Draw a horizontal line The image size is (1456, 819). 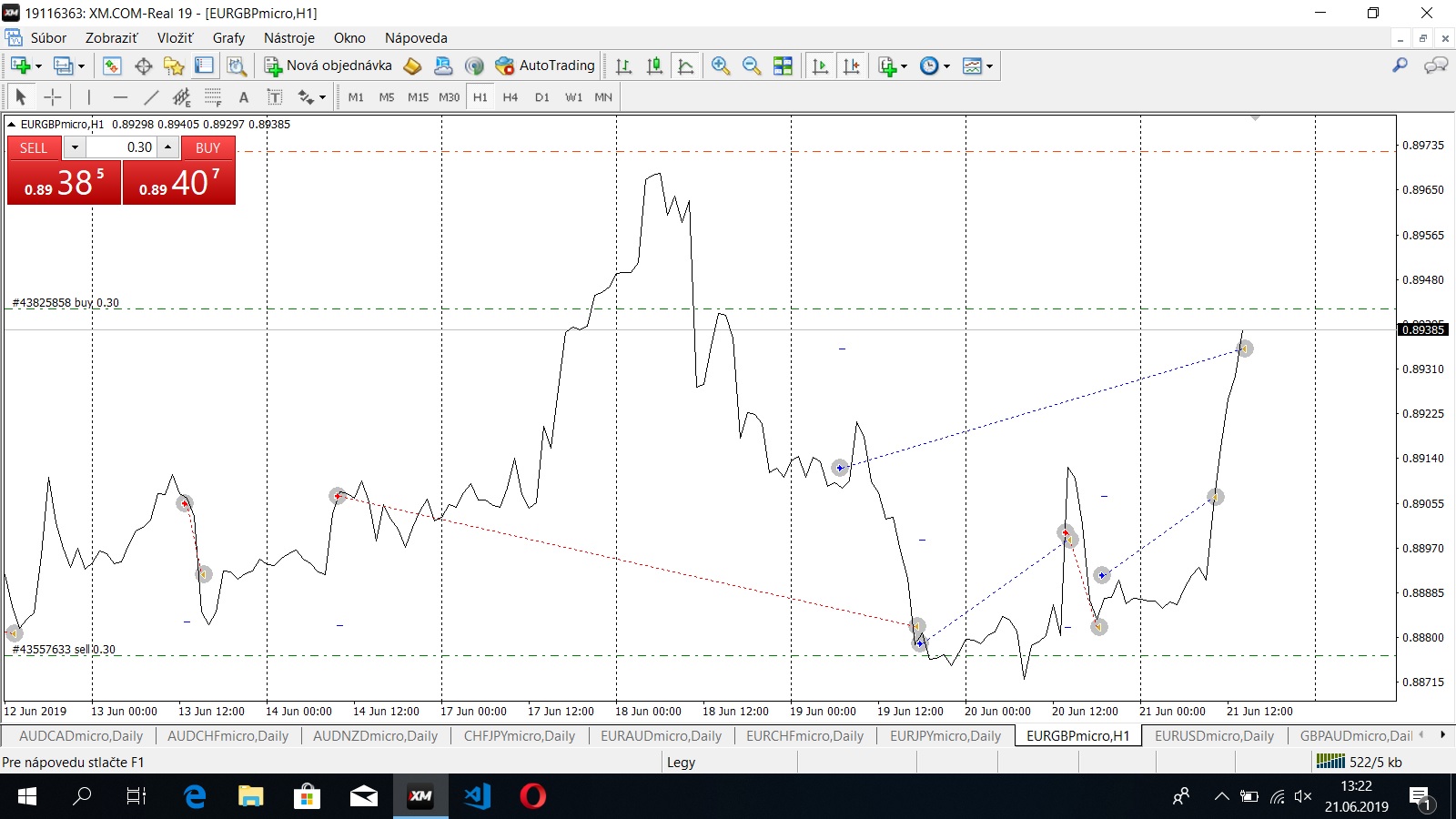click(120, 96)
